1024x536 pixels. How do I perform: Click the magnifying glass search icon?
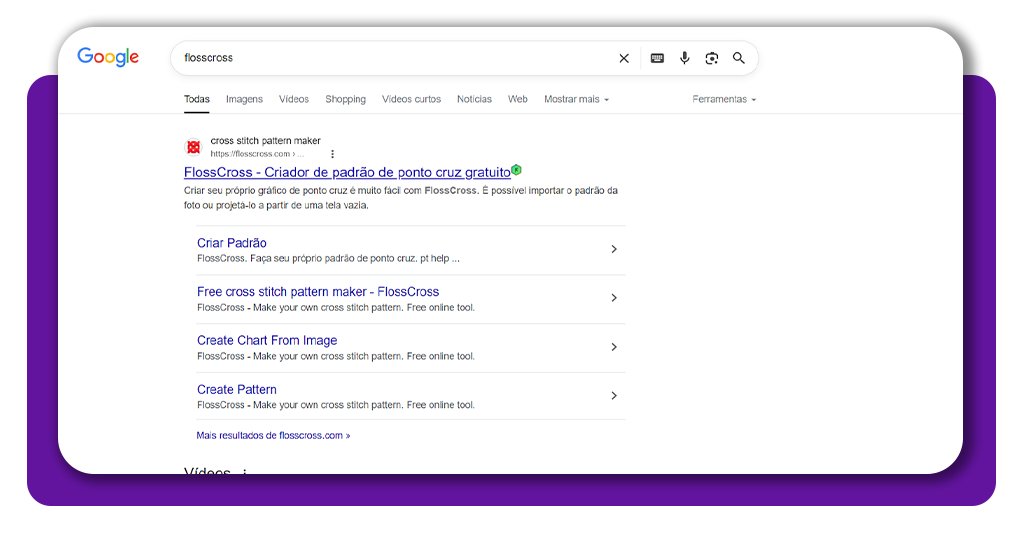(739, 58)
